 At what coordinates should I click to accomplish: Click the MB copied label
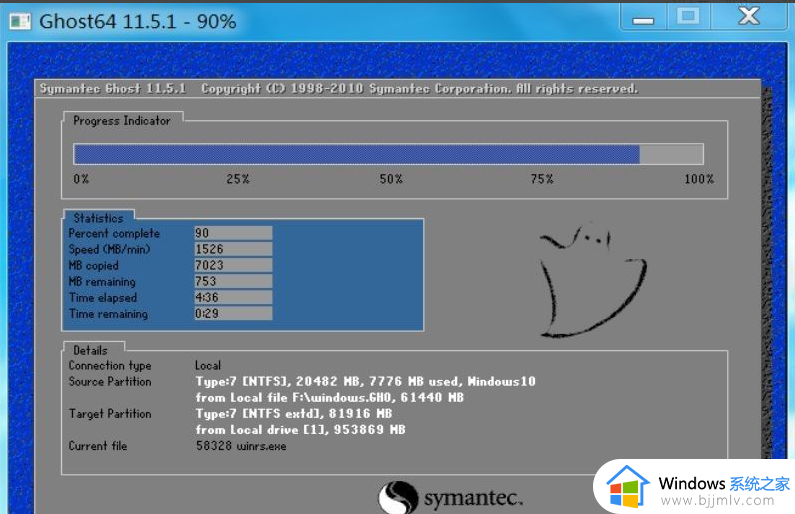point(93,266)
